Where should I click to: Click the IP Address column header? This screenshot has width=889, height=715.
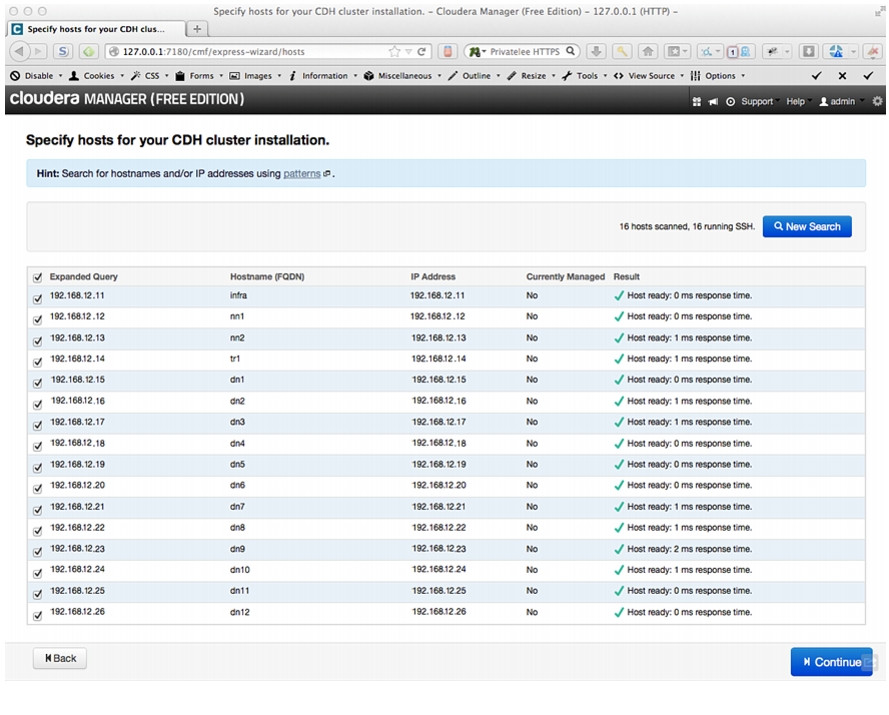click(433, 277)
